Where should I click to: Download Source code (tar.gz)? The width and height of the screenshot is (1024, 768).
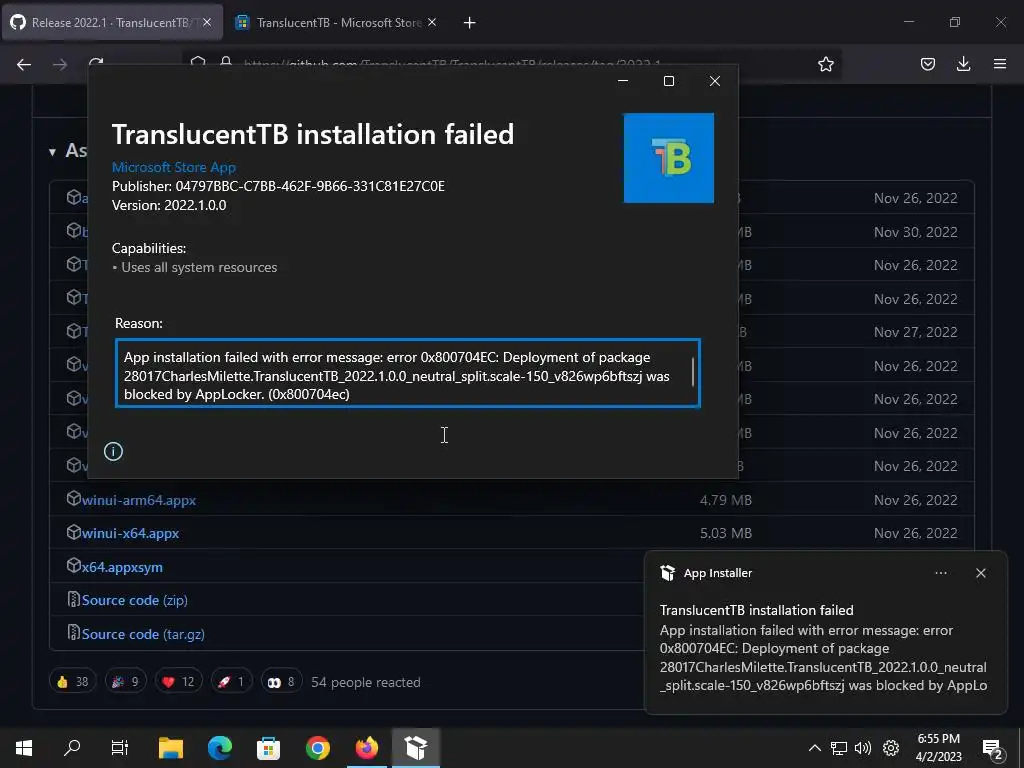point(143,634)
